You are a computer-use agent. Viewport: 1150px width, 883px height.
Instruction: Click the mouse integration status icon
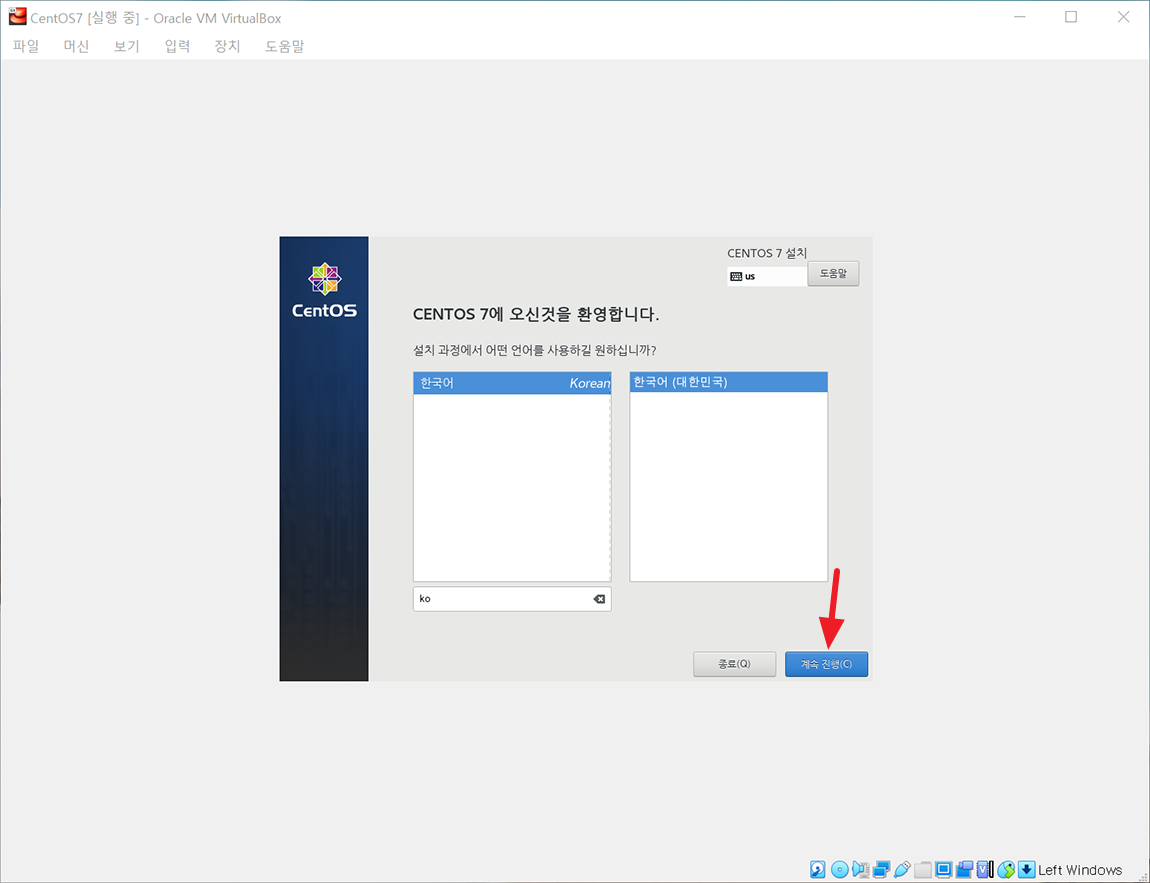(1006, 869)
